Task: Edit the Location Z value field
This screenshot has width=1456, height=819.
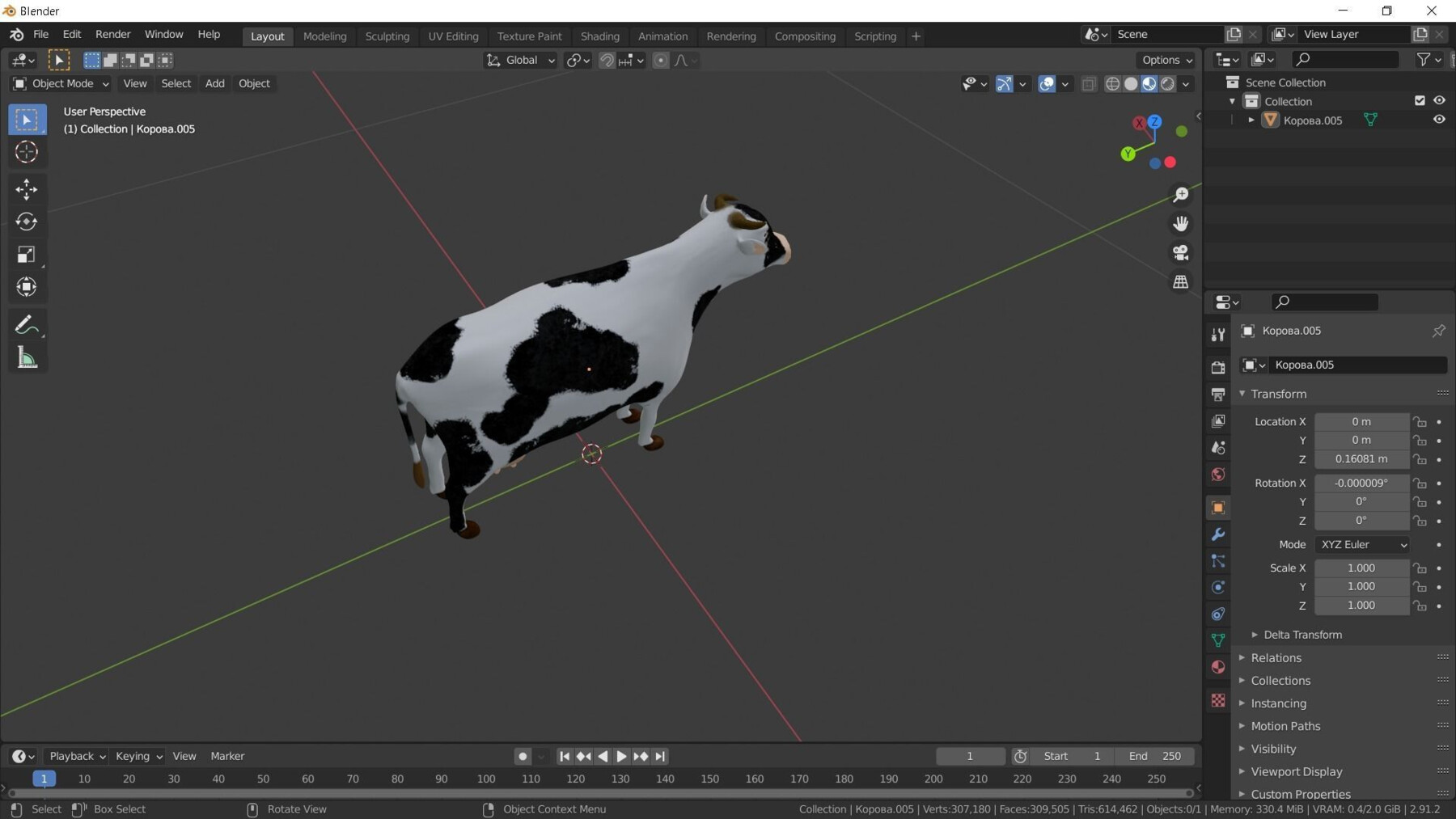Action: click(x=1361, y=458)
